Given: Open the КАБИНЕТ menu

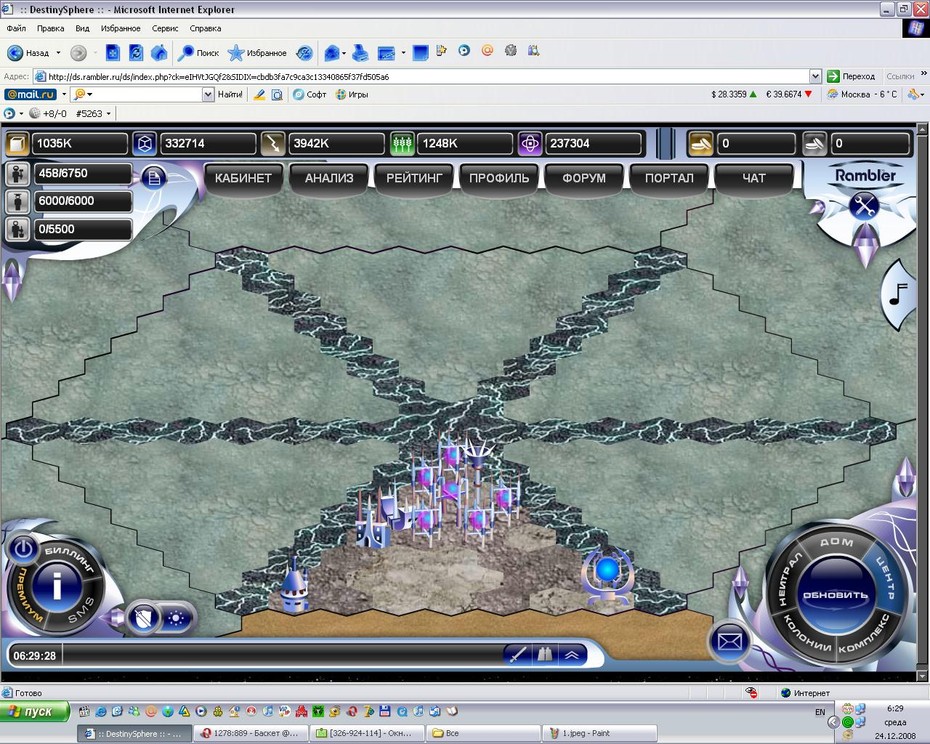Looking at the screenshot, I should [x=243, y=178].
